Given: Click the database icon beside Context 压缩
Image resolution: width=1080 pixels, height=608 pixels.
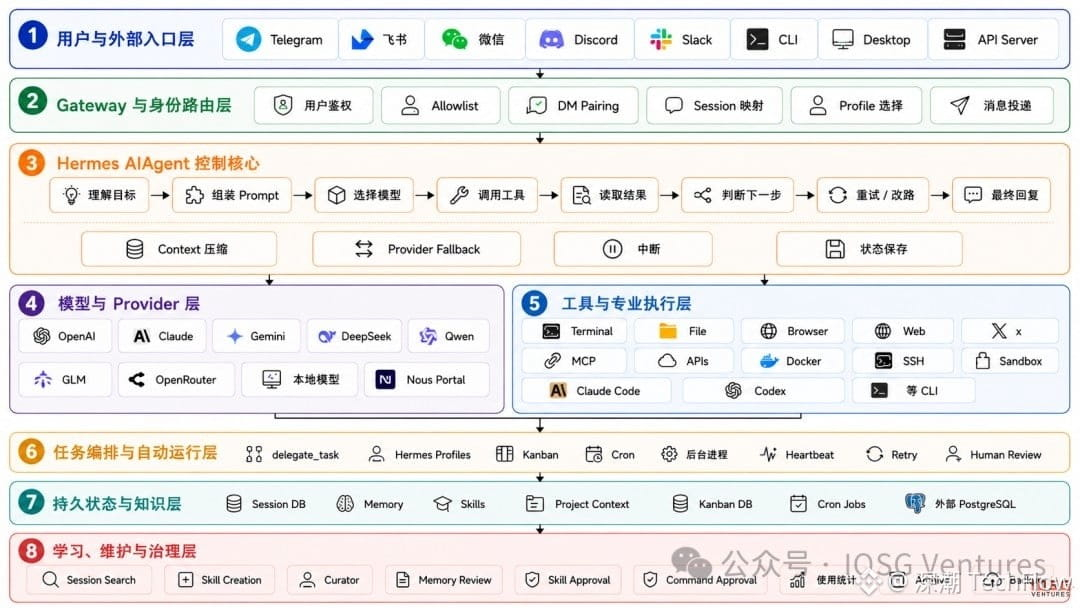Looking at the screenshot, I should click(135, 249).
